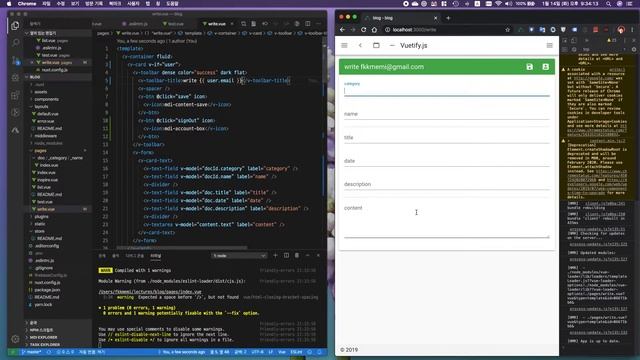The image size is (640, 360).
Task: Open package.json in the file tree
Action: click(47, 290)
